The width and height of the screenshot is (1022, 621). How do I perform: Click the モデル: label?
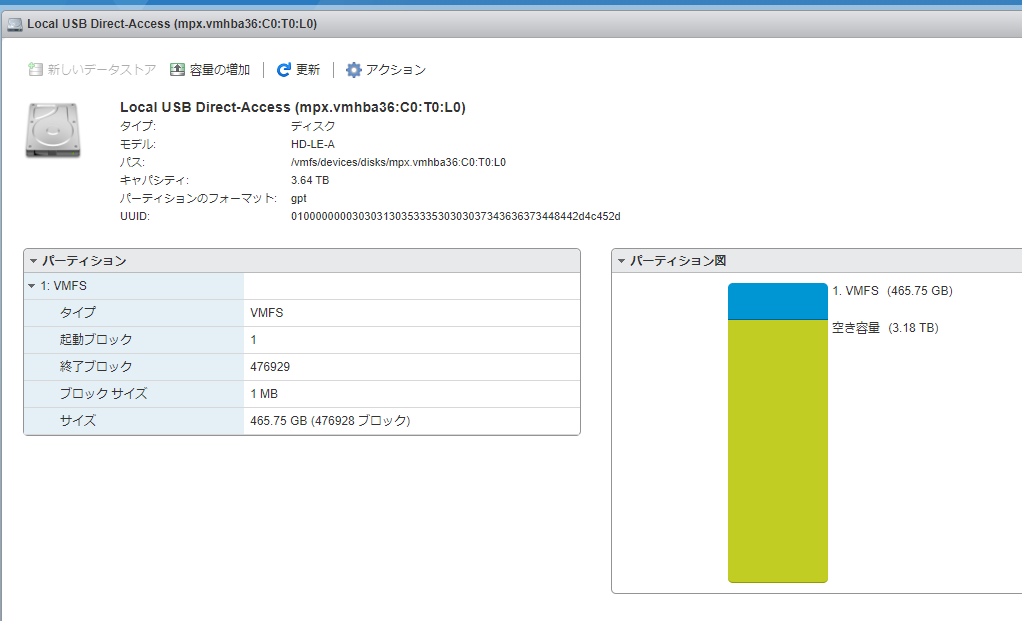138,144
